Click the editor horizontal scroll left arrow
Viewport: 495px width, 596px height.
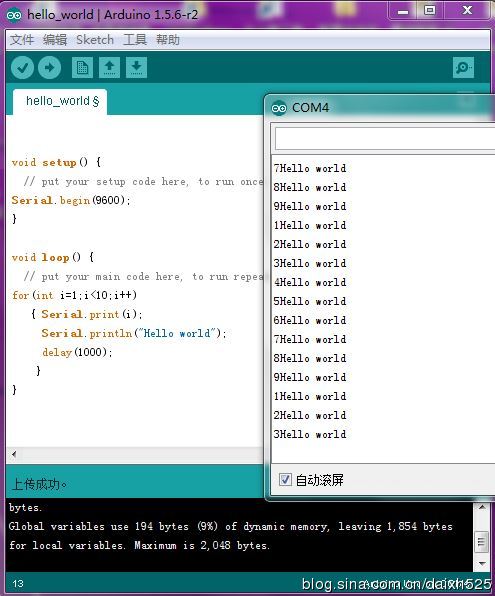tap(14, 454)
